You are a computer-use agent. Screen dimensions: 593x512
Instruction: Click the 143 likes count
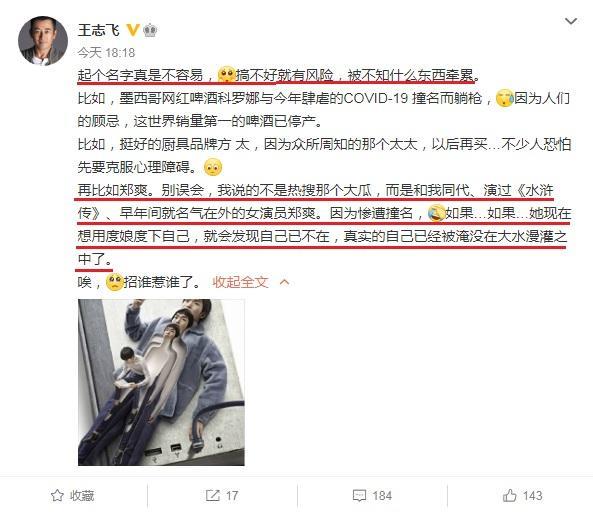[x=532, y=495]
